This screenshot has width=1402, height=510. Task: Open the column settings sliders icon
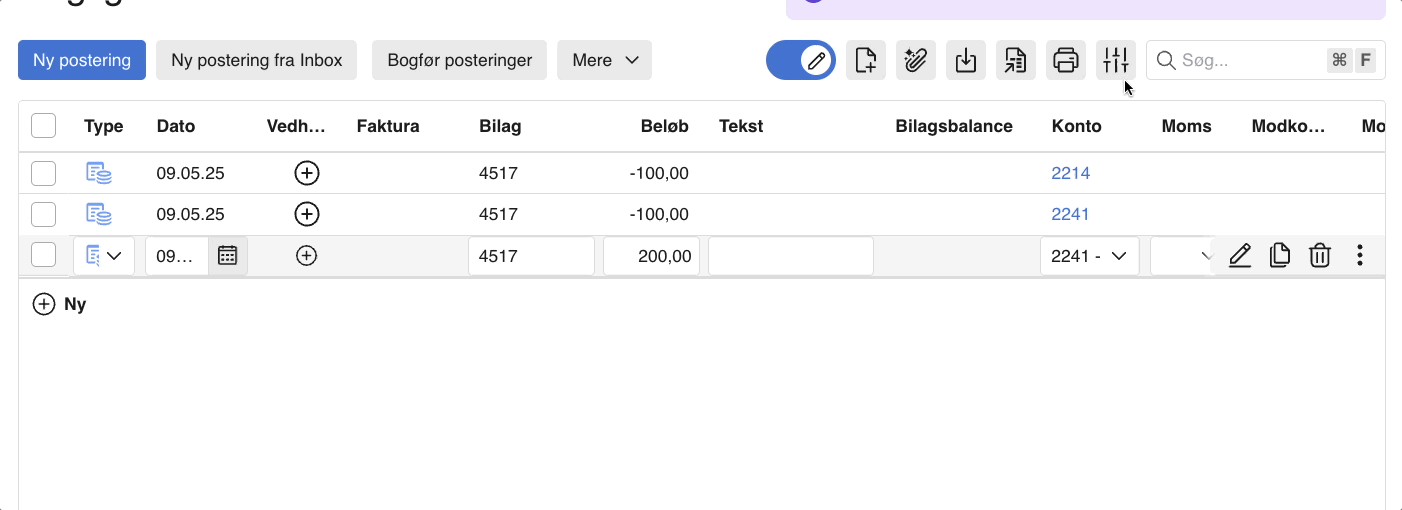tap(1116, 60)
